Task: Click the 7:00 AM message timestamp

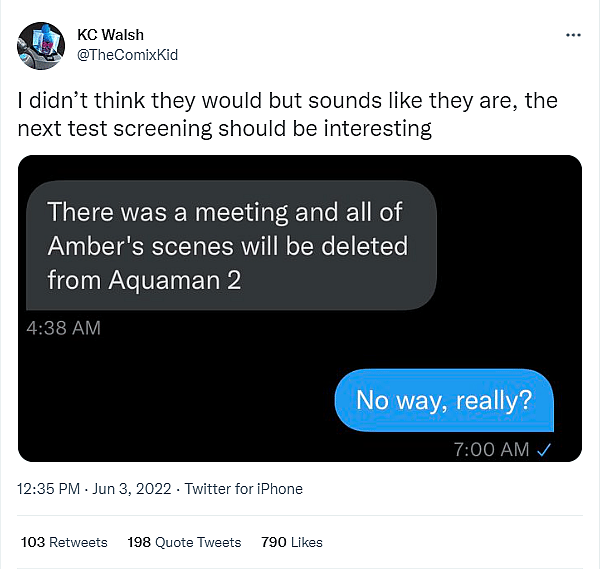Action: pos(490,450)
